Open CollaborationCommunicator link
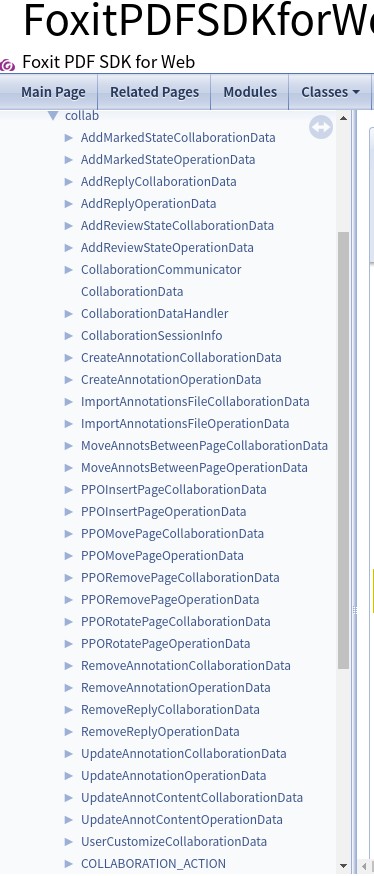 (161, 270)
